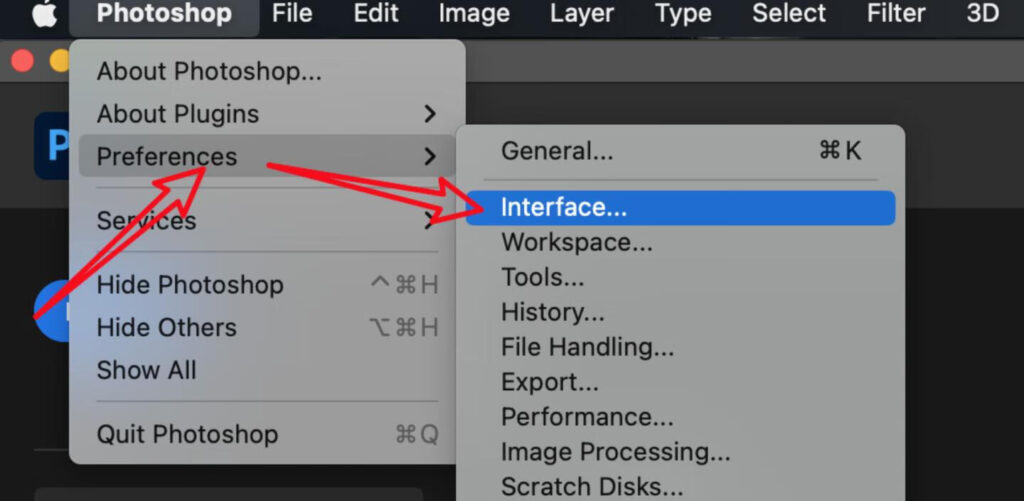Open the Layer menu
Image resolution: width=1024 pixels, height=501 pixels.
pos(582,14)
